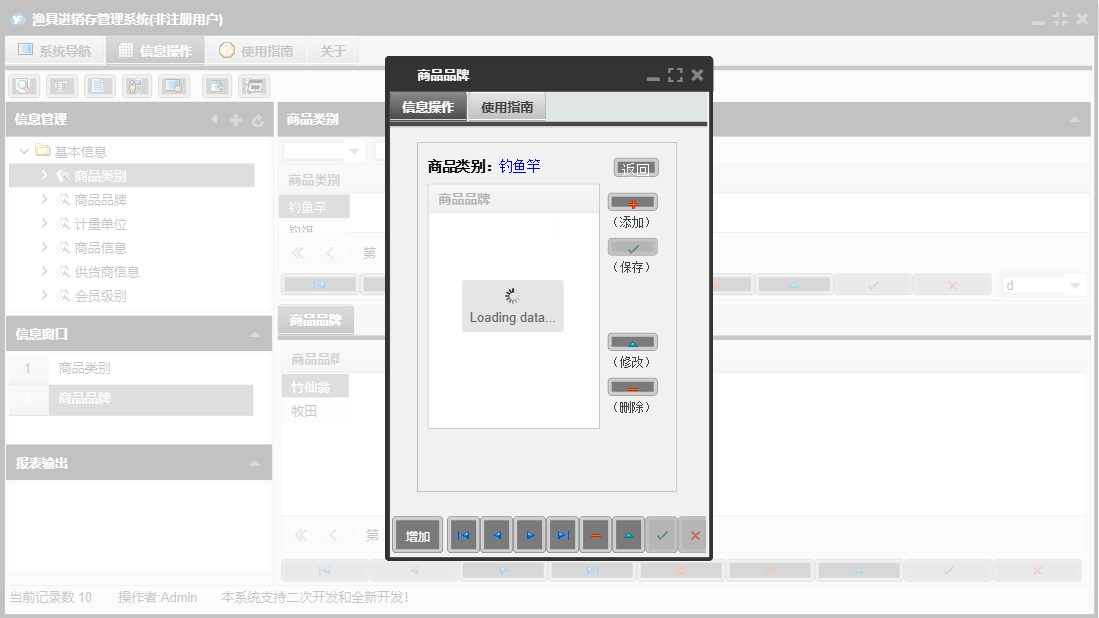
Task: Maximize the 商品品牌 dialog
Action: point(675,75)
